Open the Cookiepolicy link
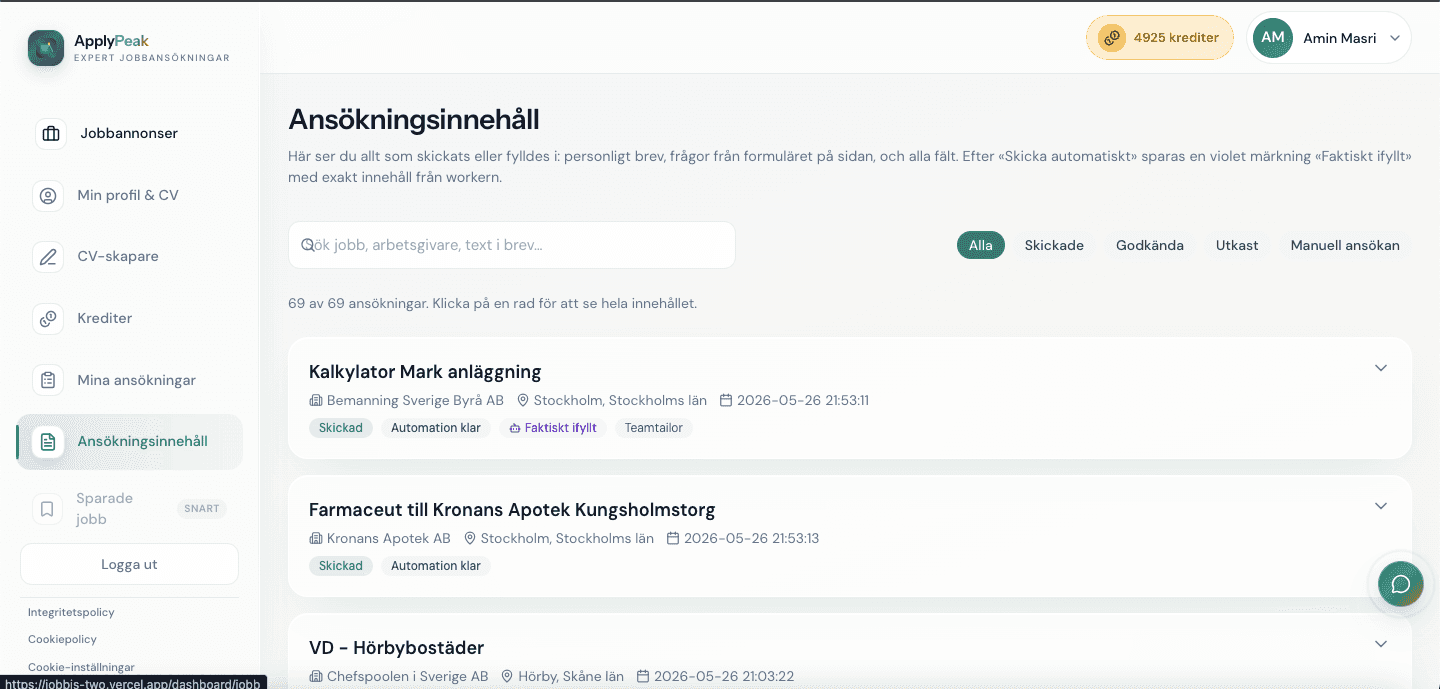This screenshot has width=1440, height=689. [x=62, y=639]
